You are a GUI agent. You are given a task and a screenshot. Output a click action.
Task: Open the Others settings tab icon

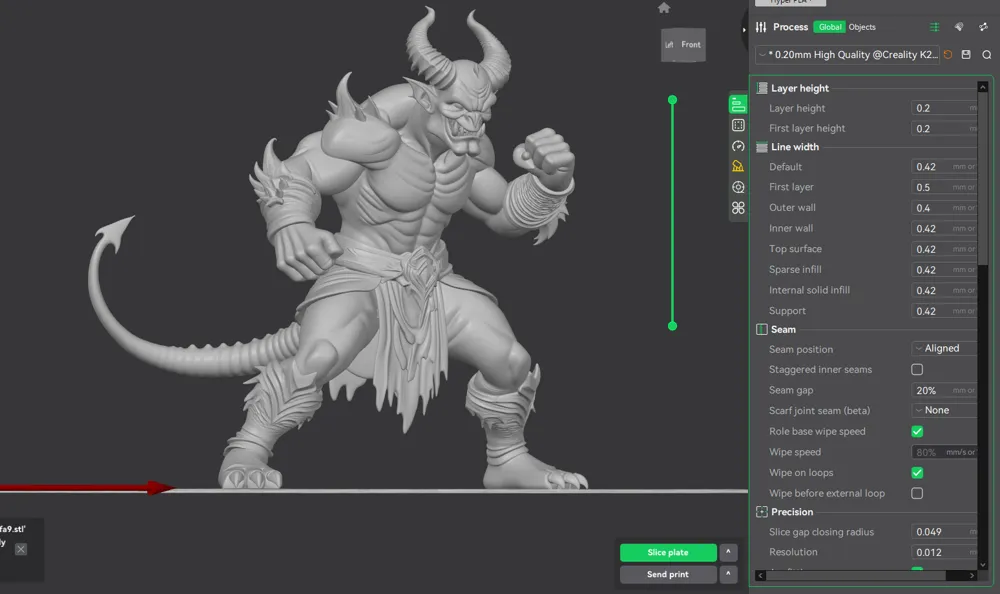point(738,208)
